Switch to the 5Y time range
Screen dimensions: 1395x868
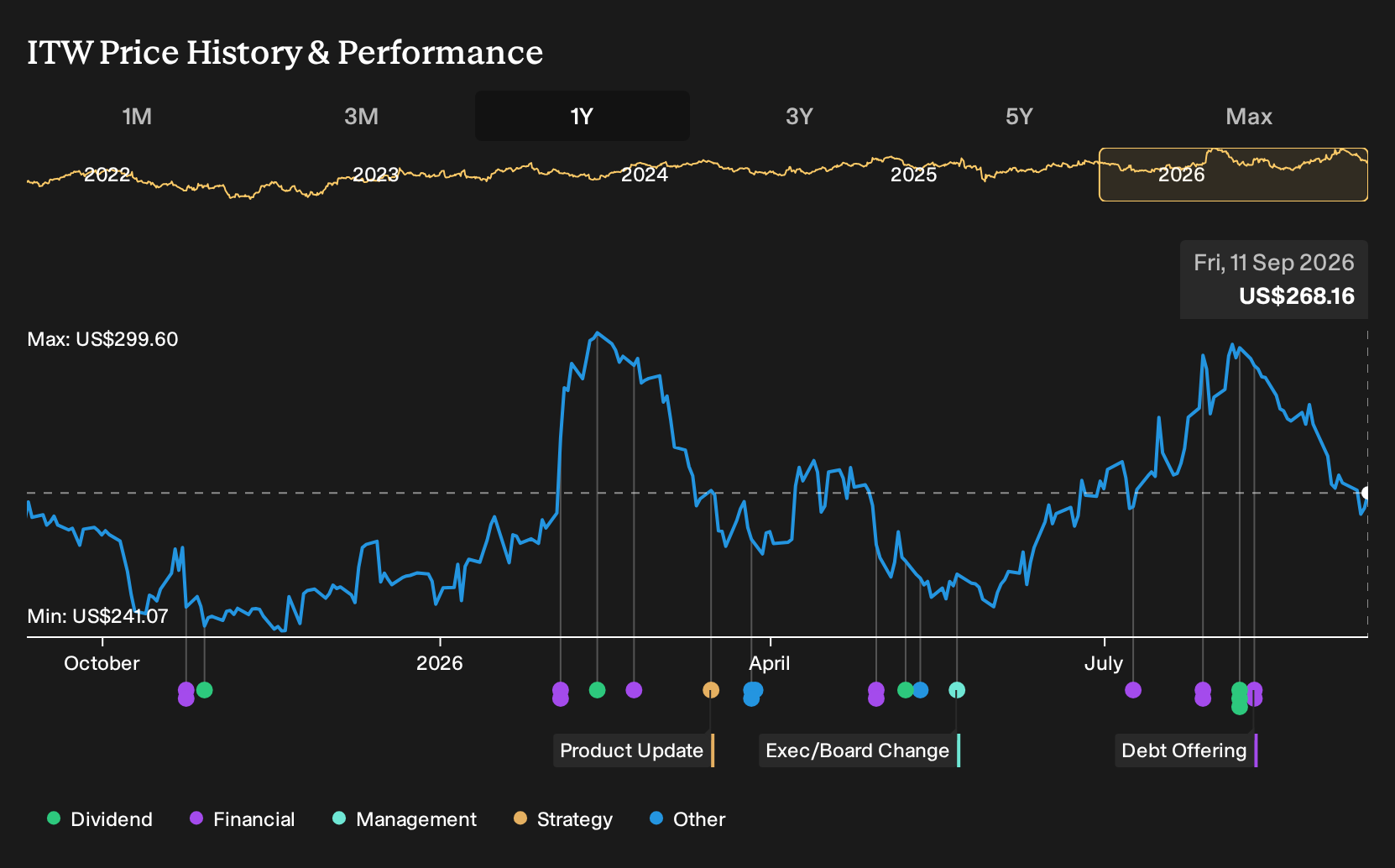pos(1019,117)
